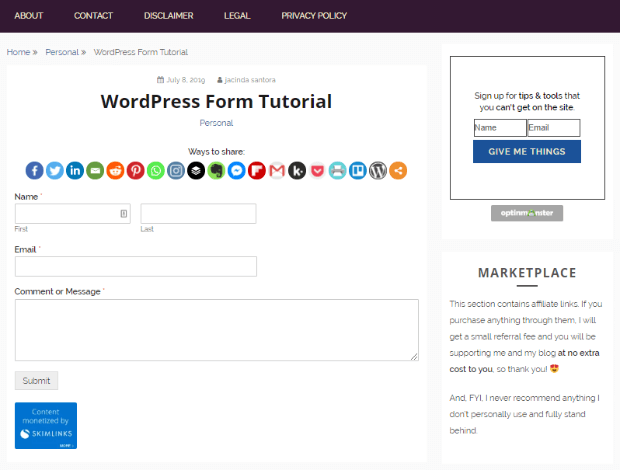This screenshot has width=620, height=470.
Task: Click the Print icon
Action: [337, 171]
